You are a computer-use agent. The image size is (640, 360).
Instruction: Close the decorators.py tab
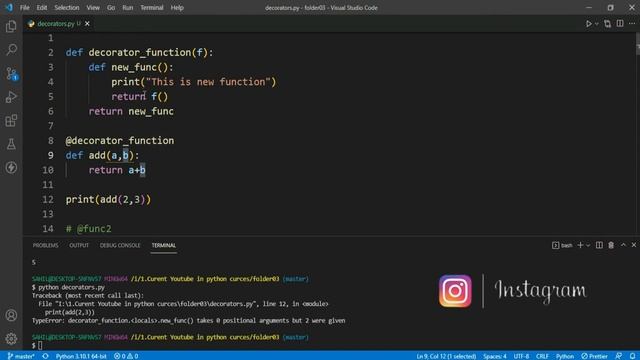click(x=87, y=24)
